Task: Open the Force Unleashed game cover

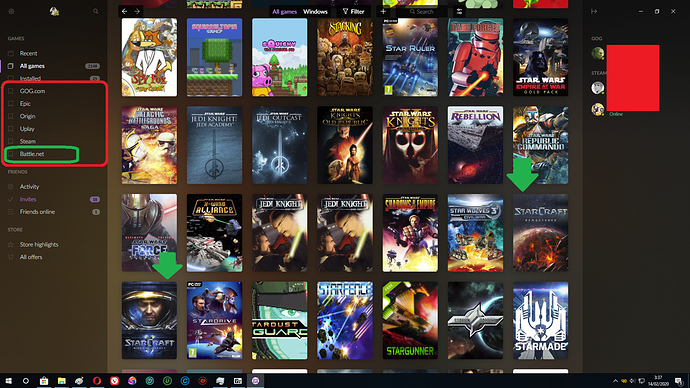Action: (149, 233)
